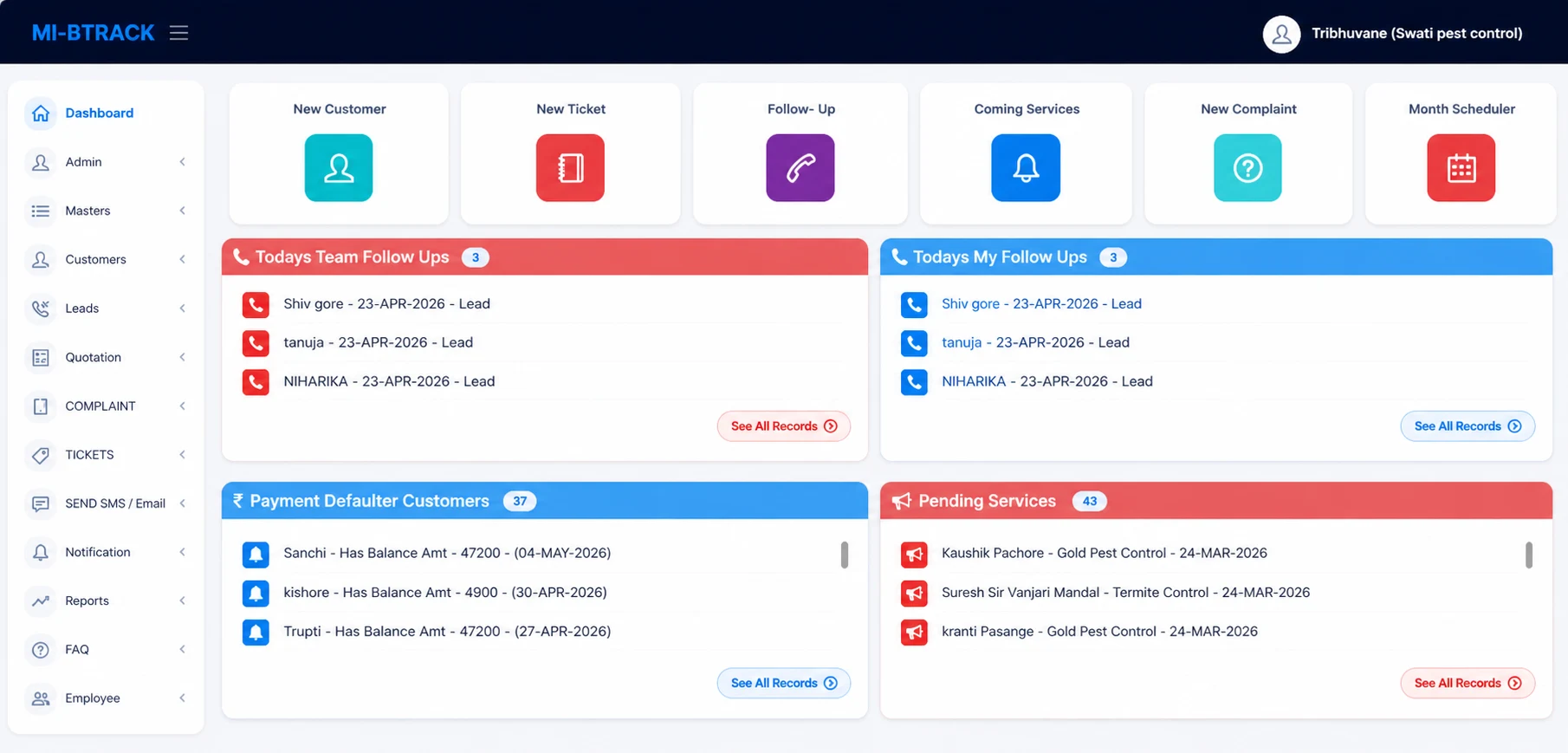Click the Admin person icon in sidebar
1568x753 pixels.
(41, 162)
